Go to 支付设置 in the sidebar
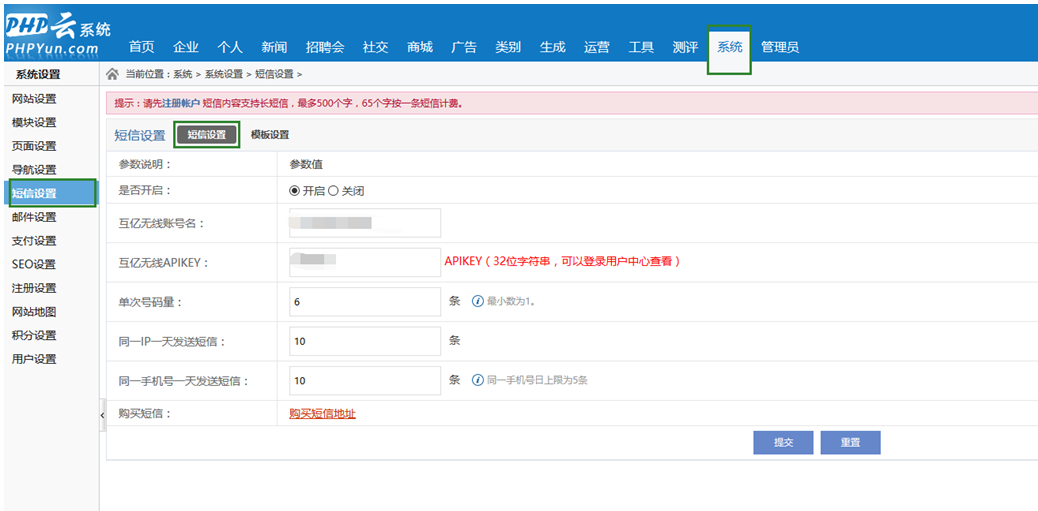 (34, 241)
